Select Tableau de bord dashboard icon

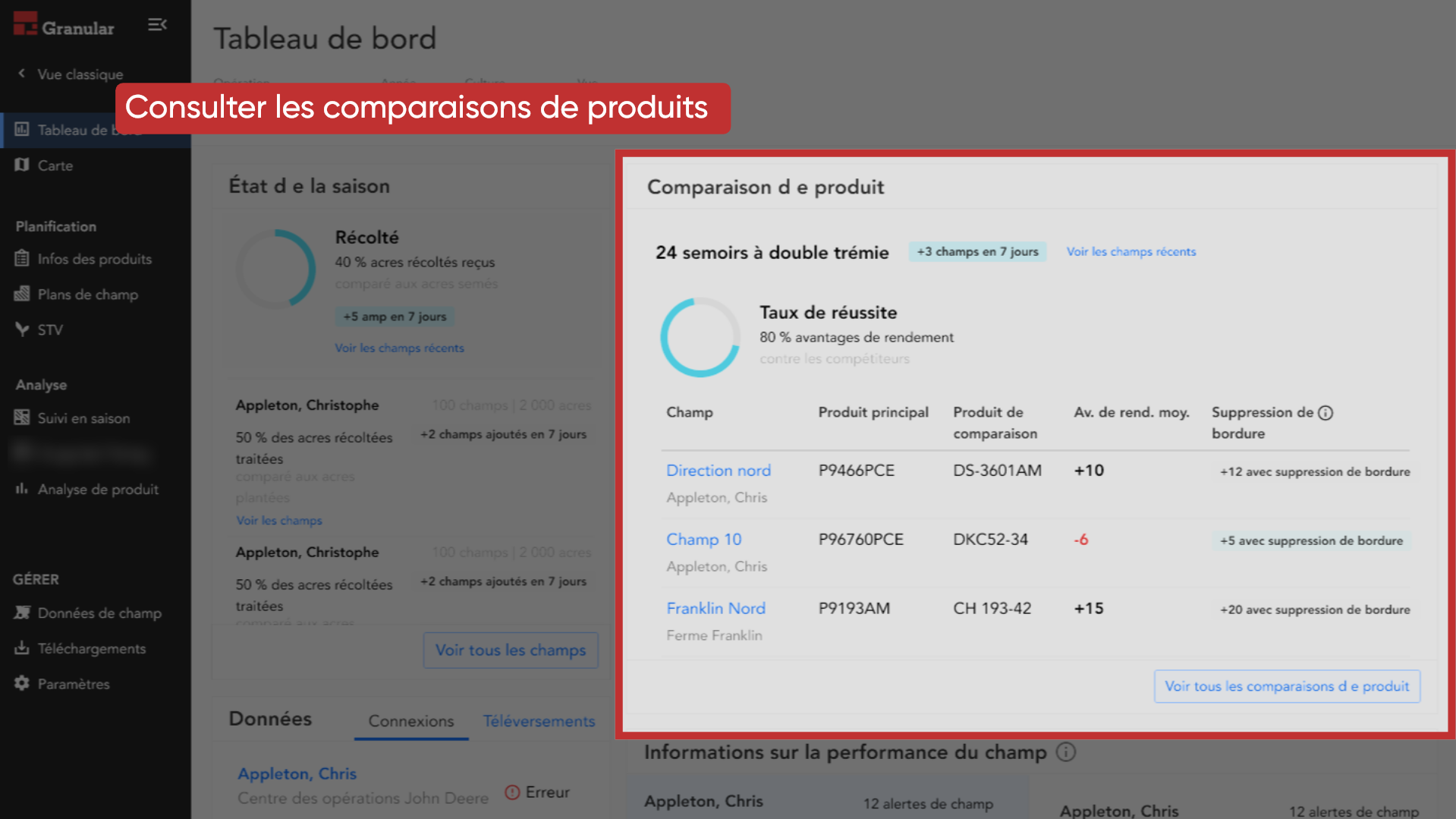(22, 130)
